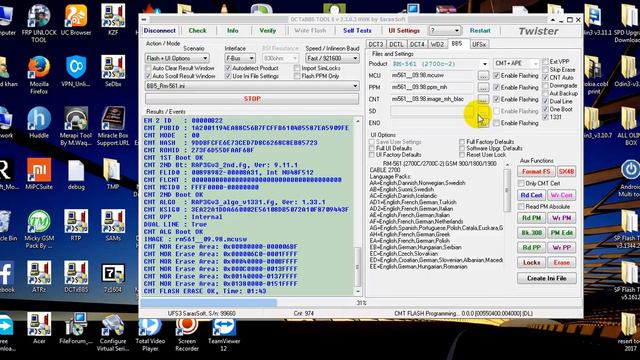Open the Scenario dropdown Flash + UI Options
Screen dimensions: 640x360
(x=177, y=58)
